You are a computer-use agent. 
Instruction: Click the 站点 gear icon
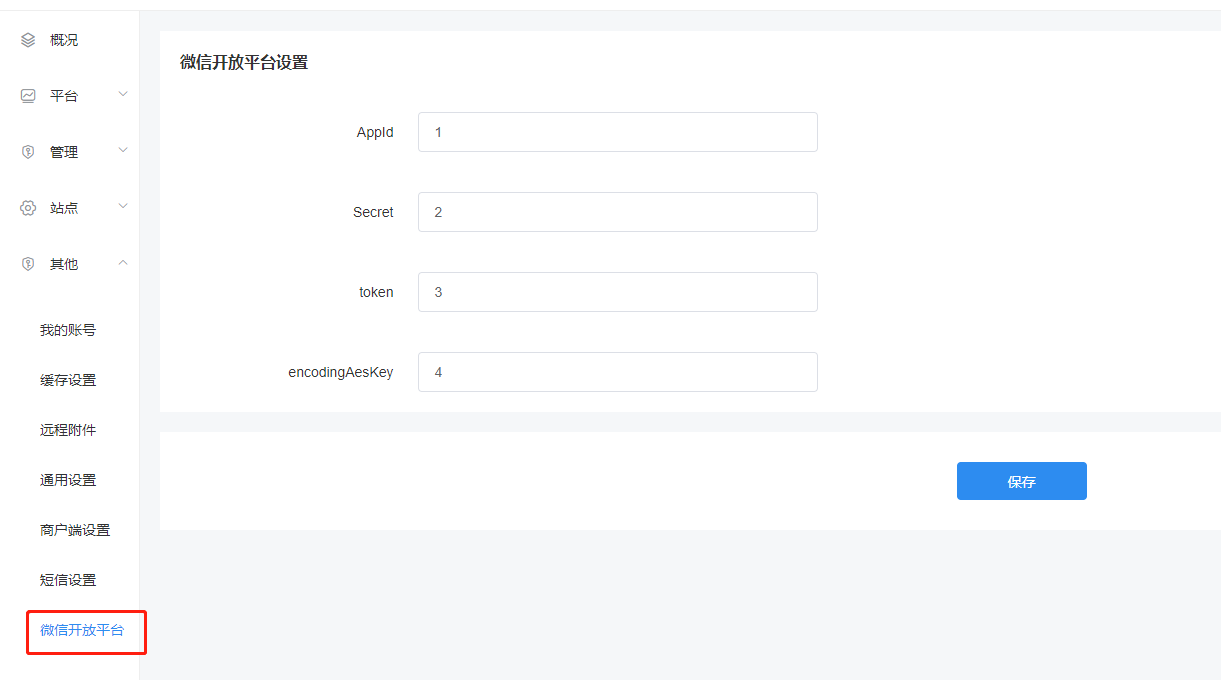pyautogui.click(x=28, y=208)
